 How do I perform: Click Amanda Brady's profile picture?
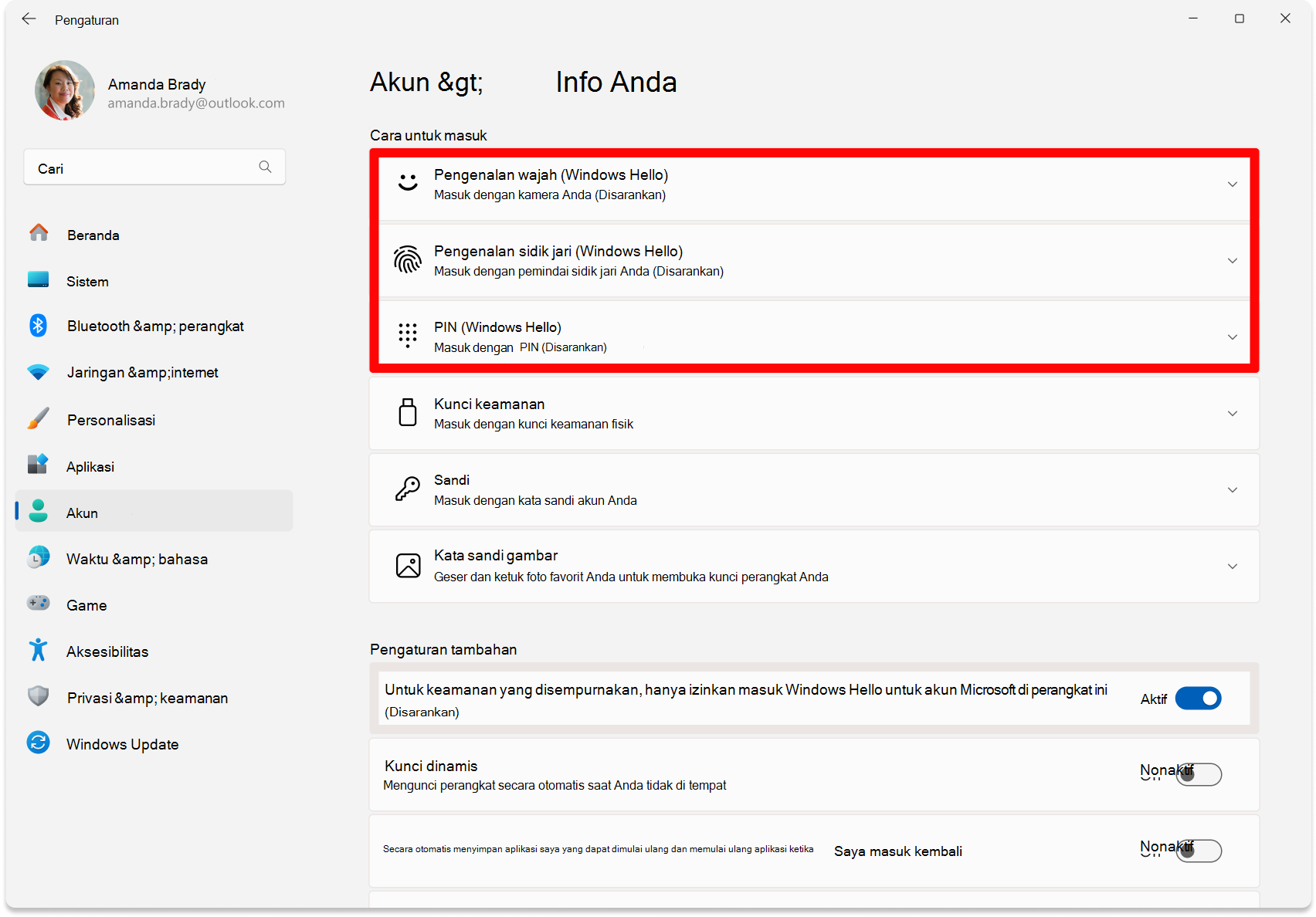(65, 90)
